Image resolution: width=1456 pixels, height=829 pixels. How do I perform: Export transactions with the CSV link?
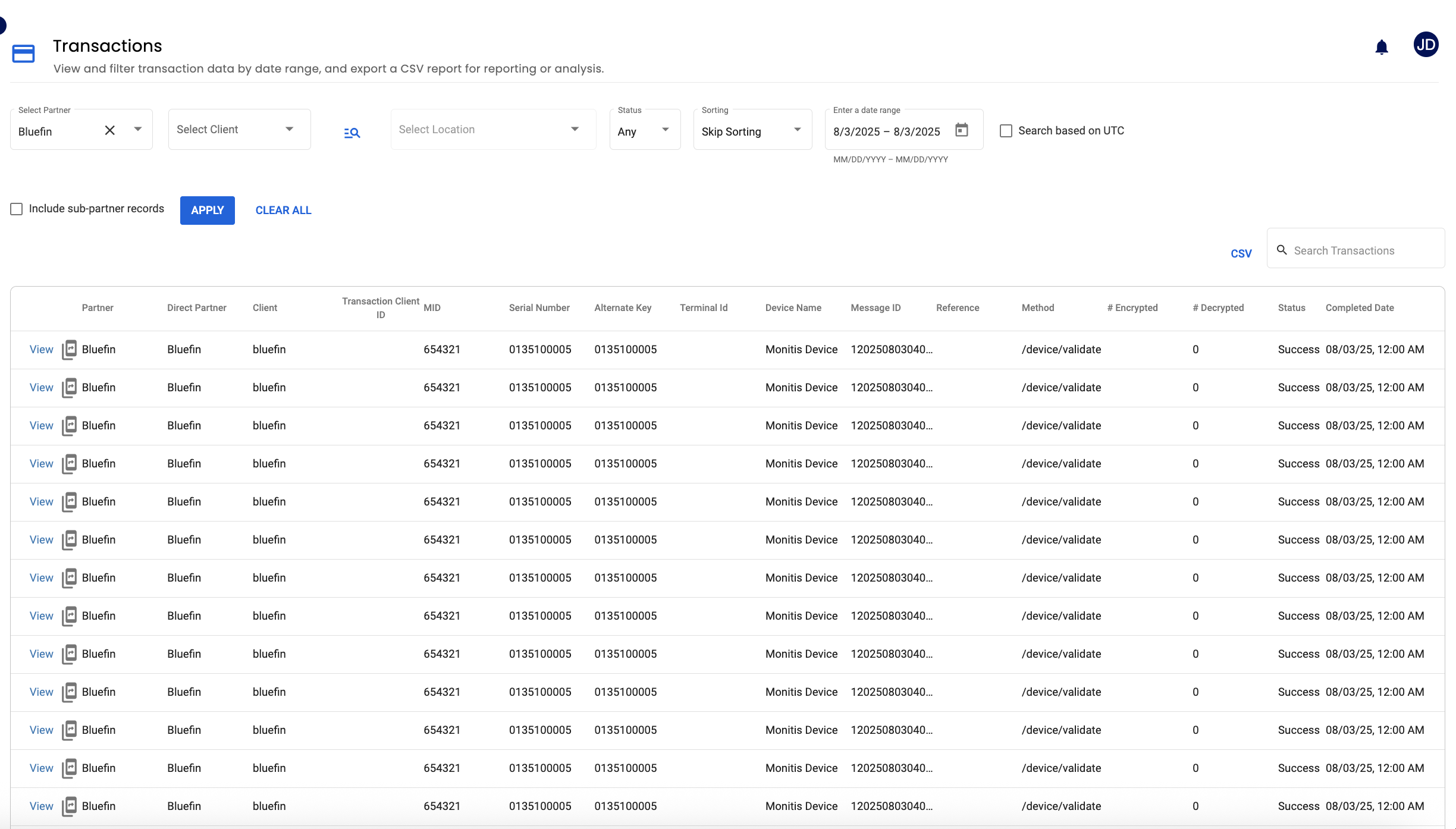(x=1241, y=253)
